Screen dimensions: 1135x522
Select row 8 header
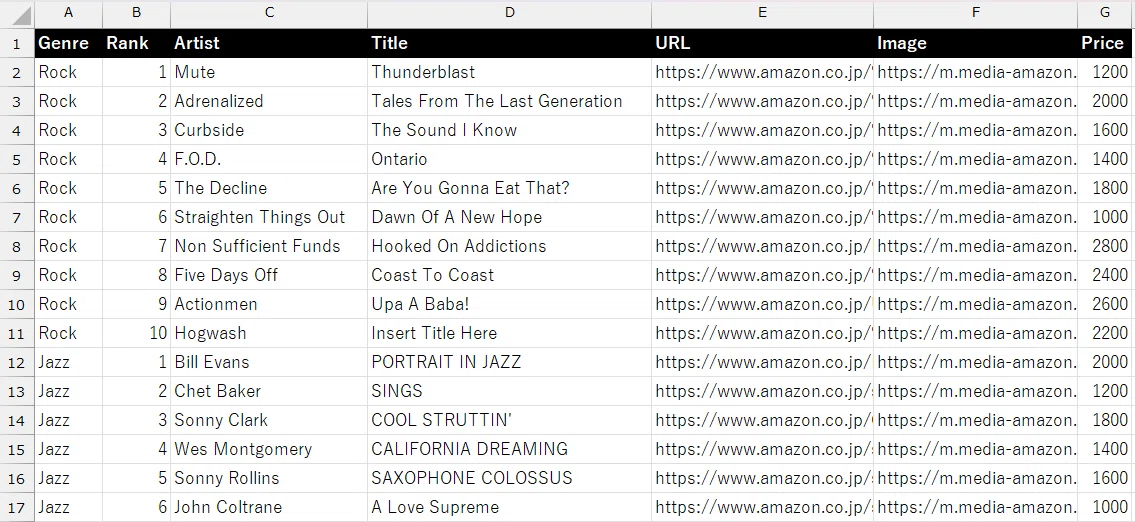(x=17, y=246)
